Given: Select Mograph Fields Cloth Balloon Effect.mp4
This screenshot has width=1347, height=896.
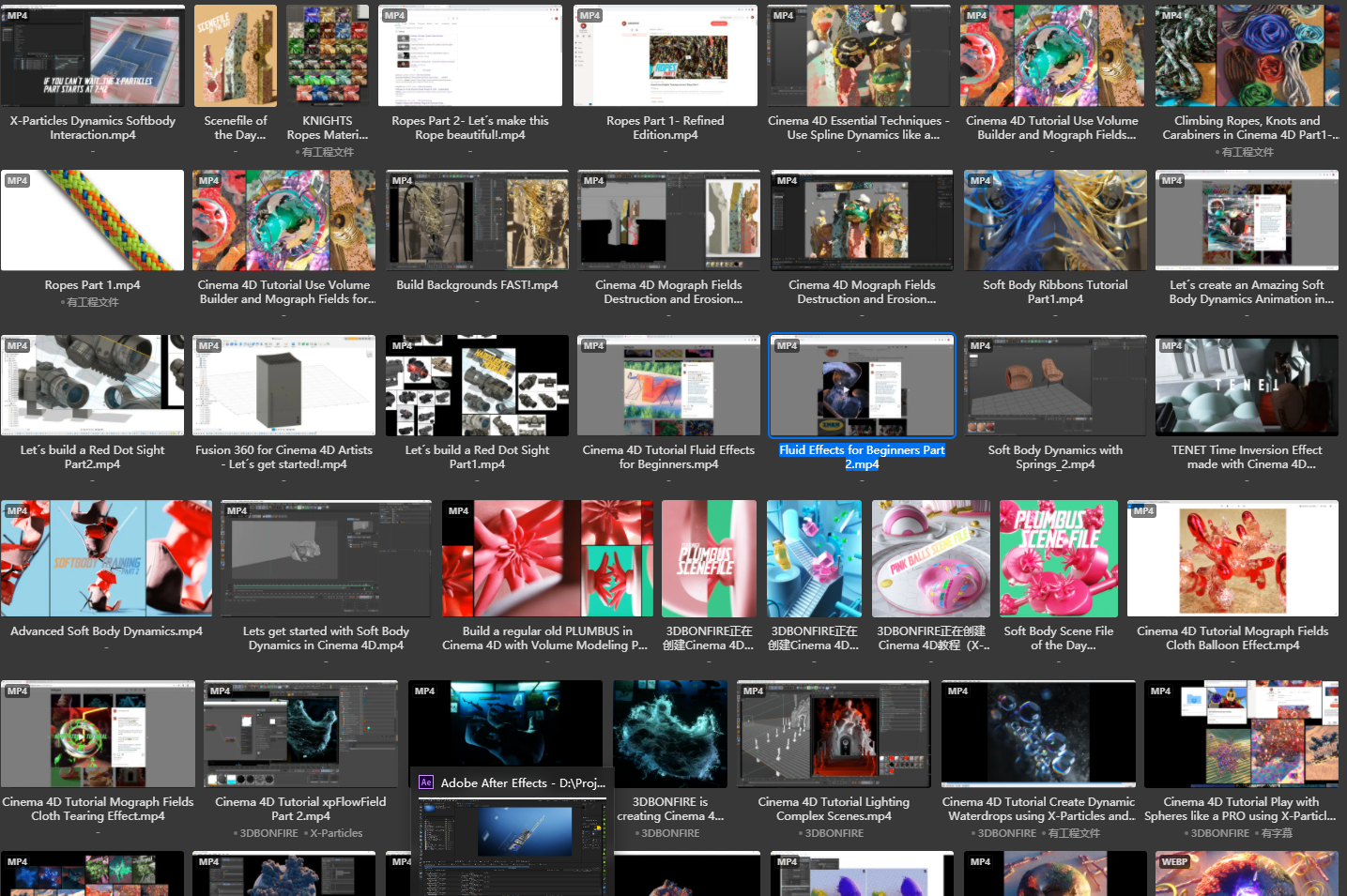Looking at the screenshot, I should pyautogui.click(x=1232, y=558).
